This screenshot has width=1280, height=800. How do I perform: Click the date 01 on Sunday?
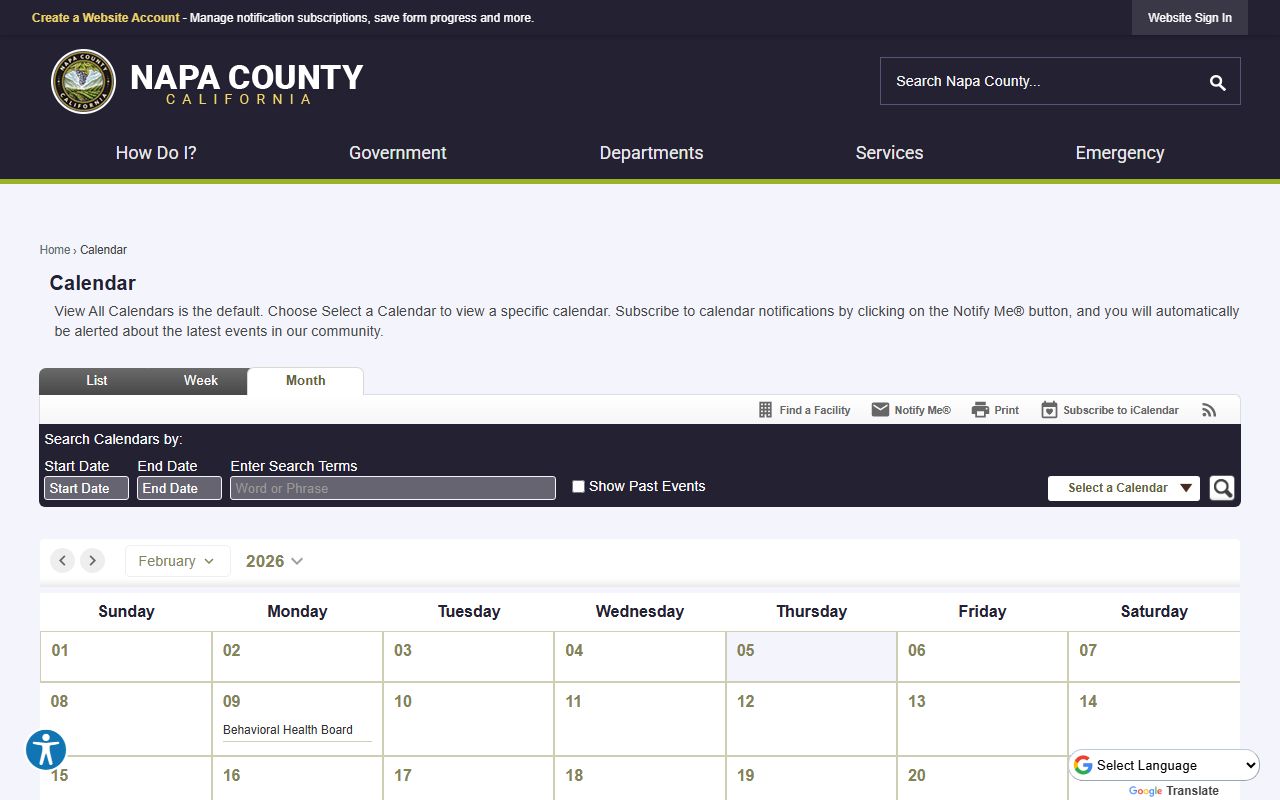[x=60, y=651]
